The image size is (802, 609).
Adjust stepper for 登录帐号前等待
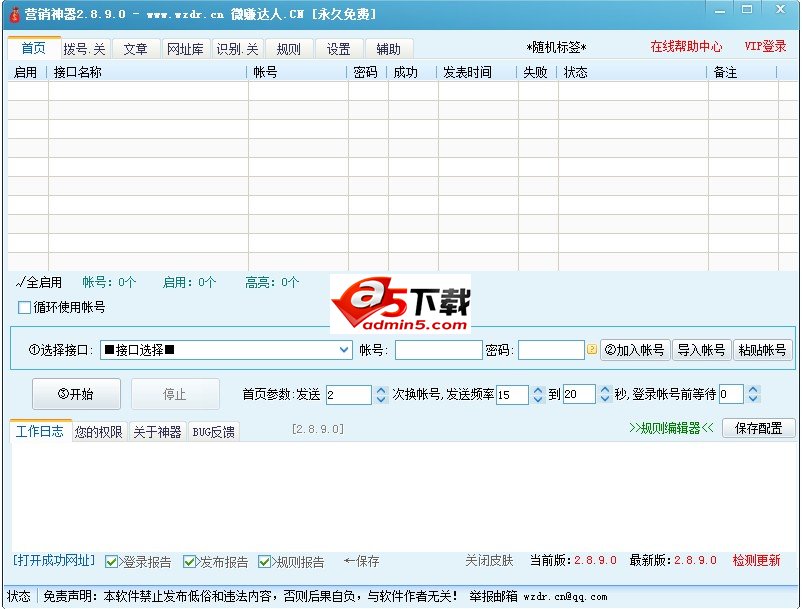[753, 394]
